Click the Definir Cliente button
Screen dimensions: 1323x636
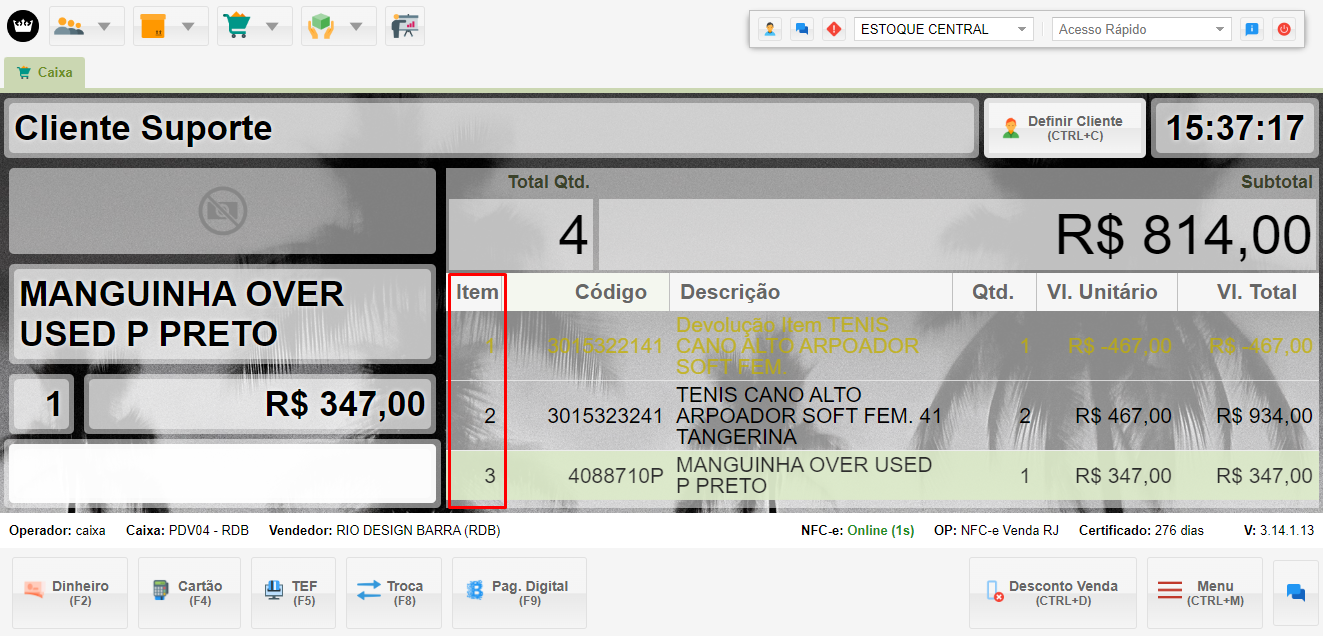point(1064,128)
